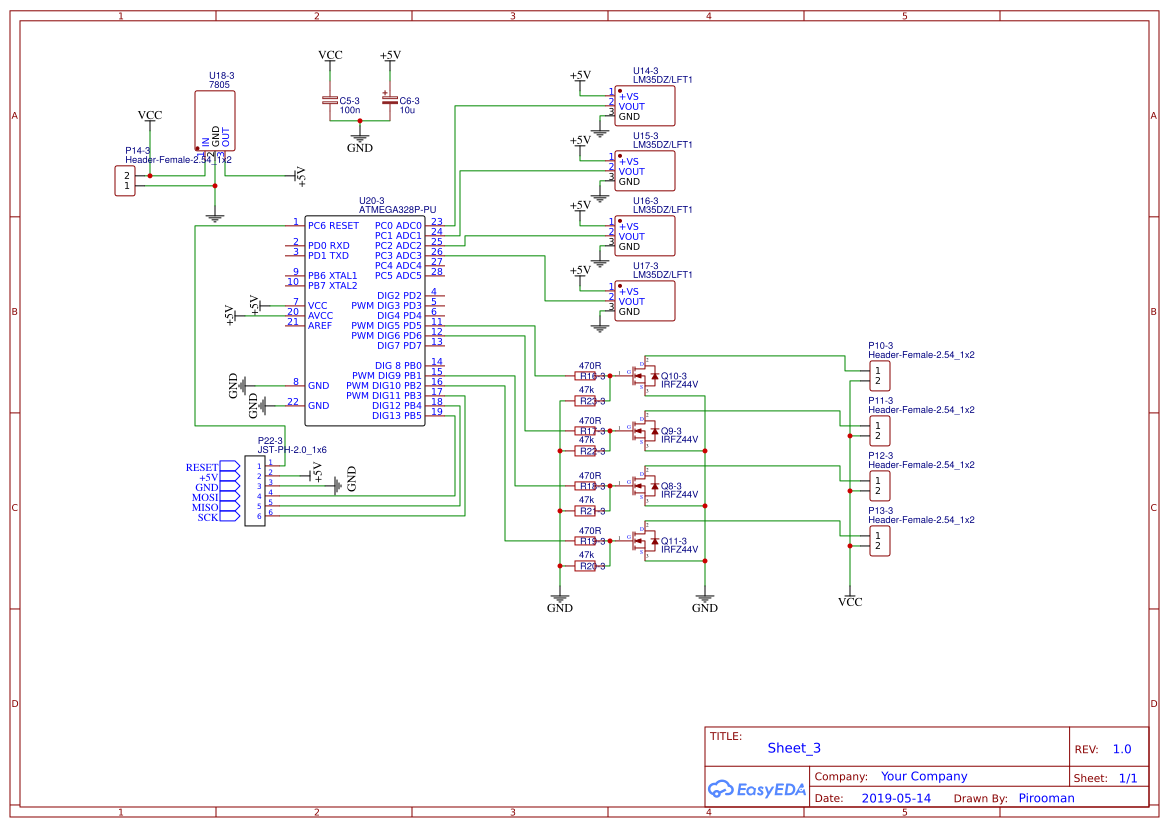Select the LM35DZ temperature sensor U14-3

(644, 105)
